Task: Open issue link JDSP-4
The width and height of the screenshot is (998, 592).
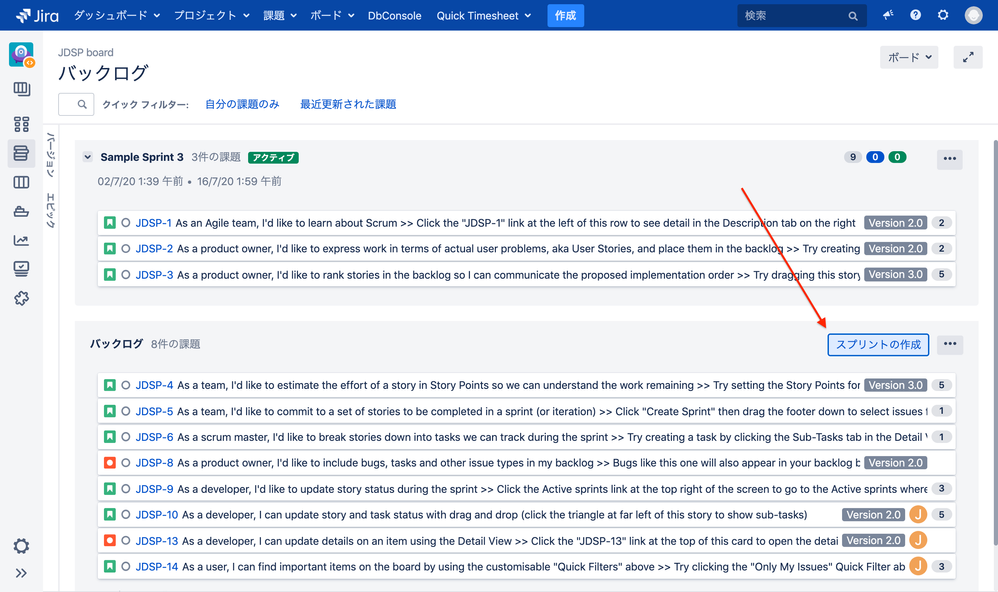Action: (x=154, y=385)
